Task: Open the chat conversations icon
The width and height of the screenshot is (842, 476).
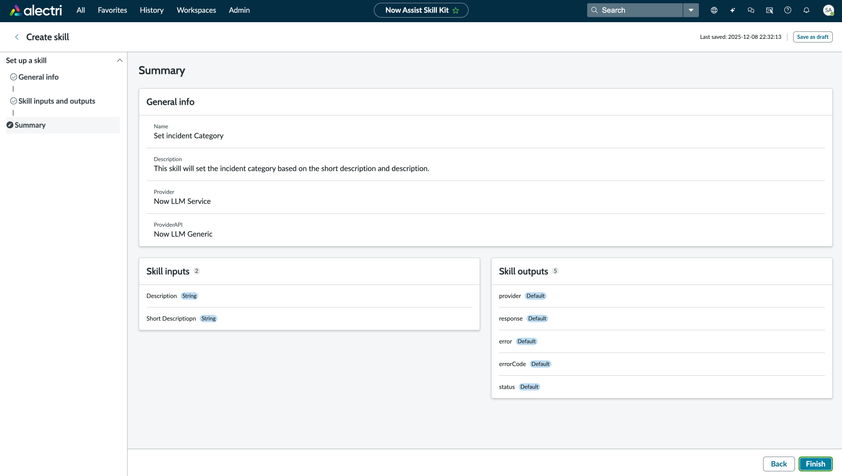Action: coord(751,10)
